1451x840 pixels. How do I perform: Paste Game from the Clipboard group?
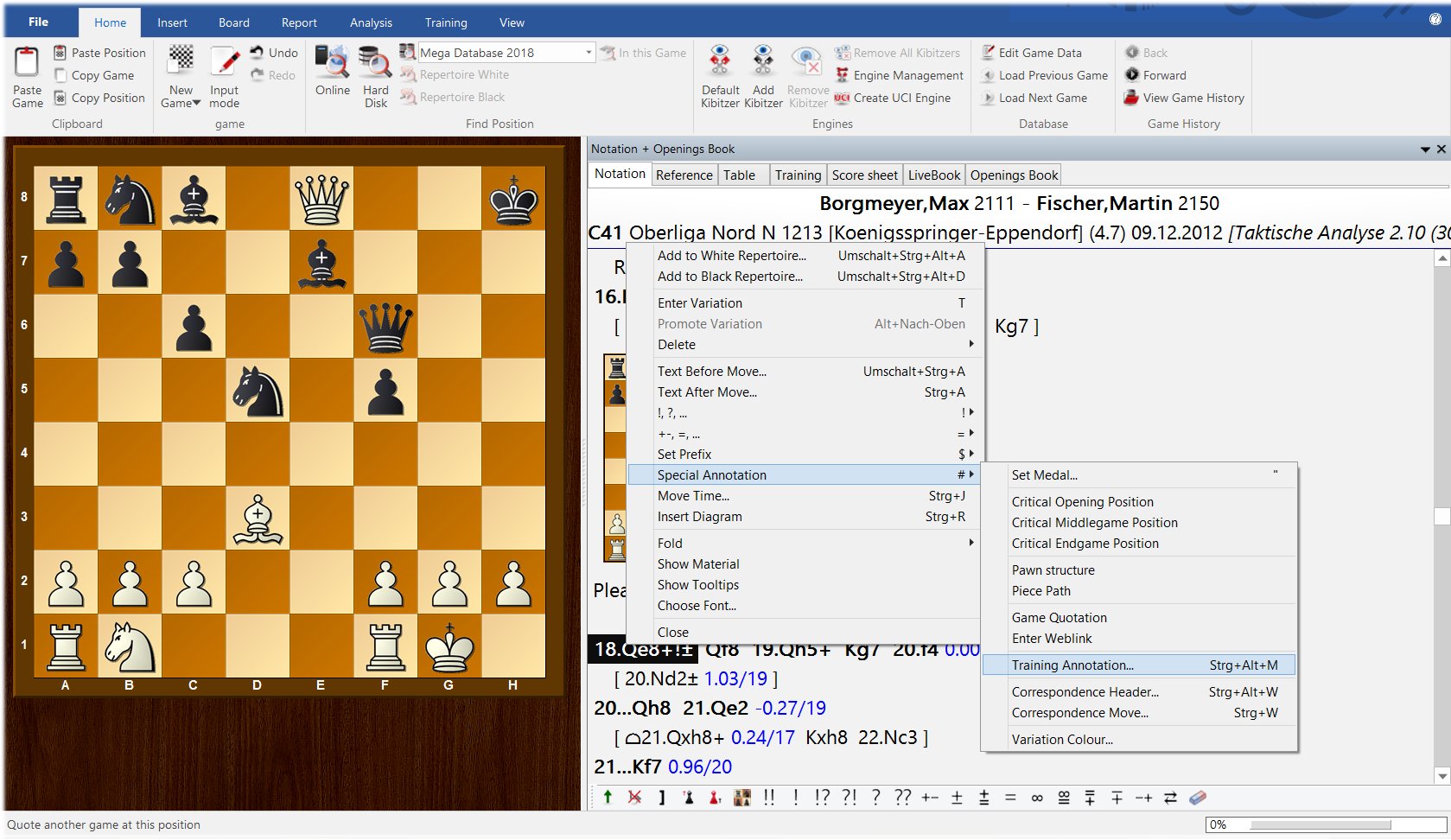pyautogui.click(x=26, y=76)
